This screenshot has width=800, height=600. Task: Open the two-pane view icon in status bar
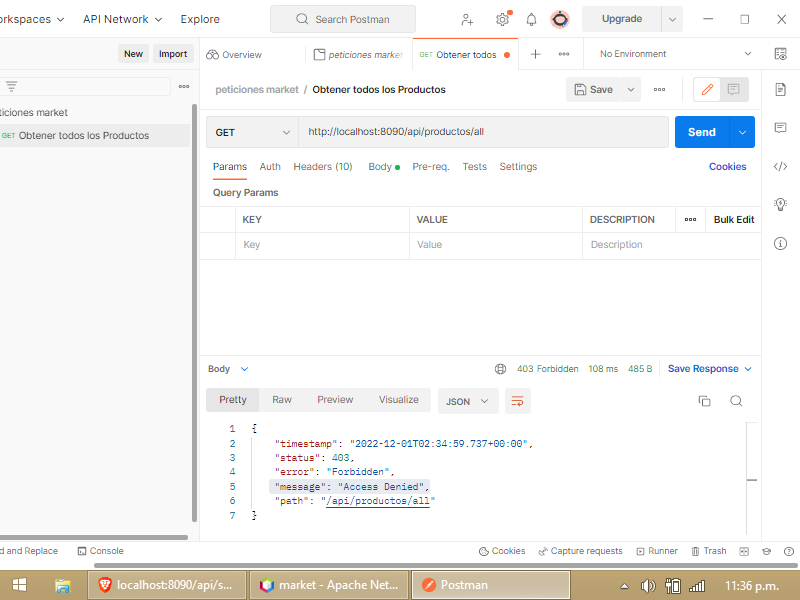pos(744,551)
